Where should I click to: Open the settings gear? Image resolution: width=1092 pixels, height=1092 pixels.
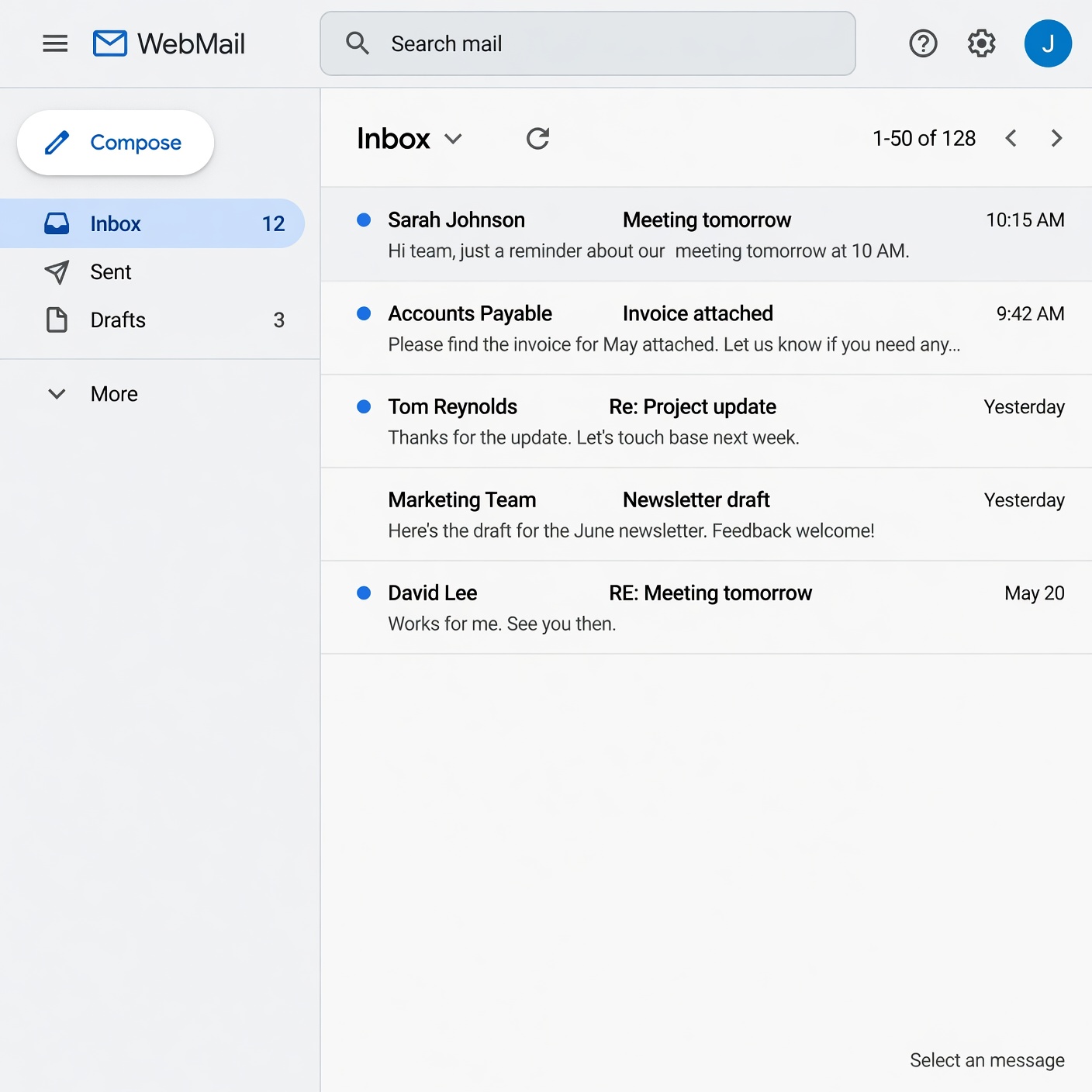(982, 43)
